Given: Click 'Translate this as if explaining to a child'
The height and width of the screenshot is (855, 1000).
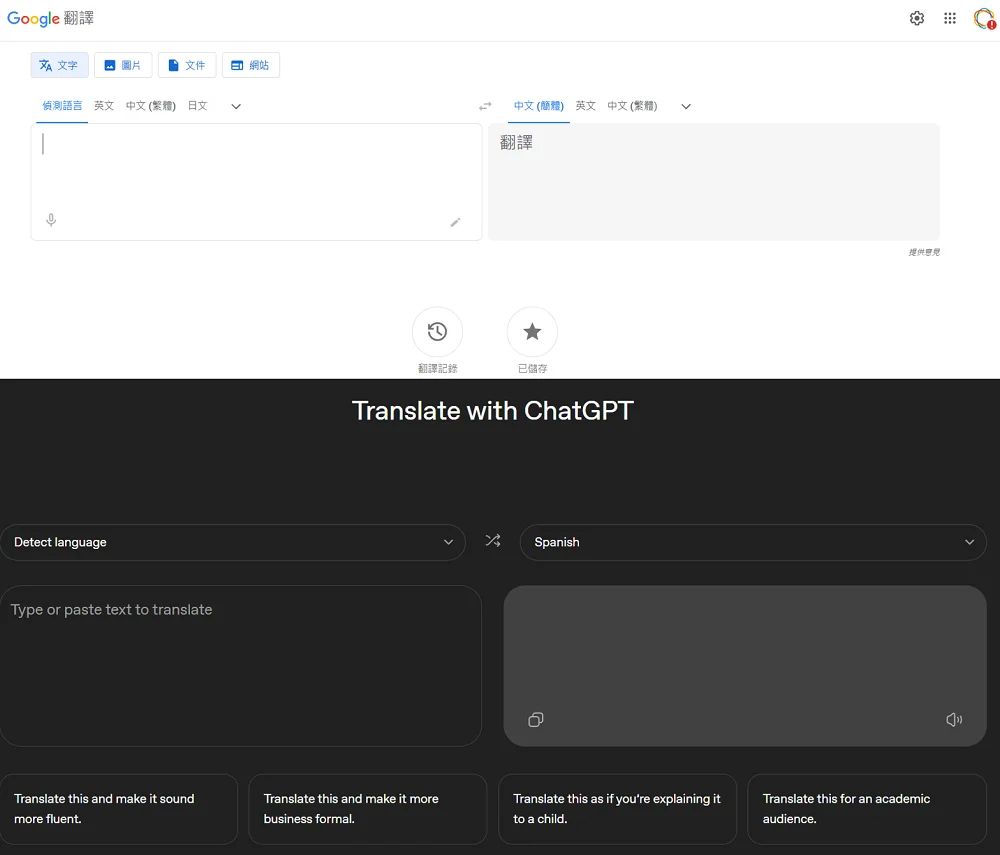Looking at the screenshot, I should click(x=617, y=808).
